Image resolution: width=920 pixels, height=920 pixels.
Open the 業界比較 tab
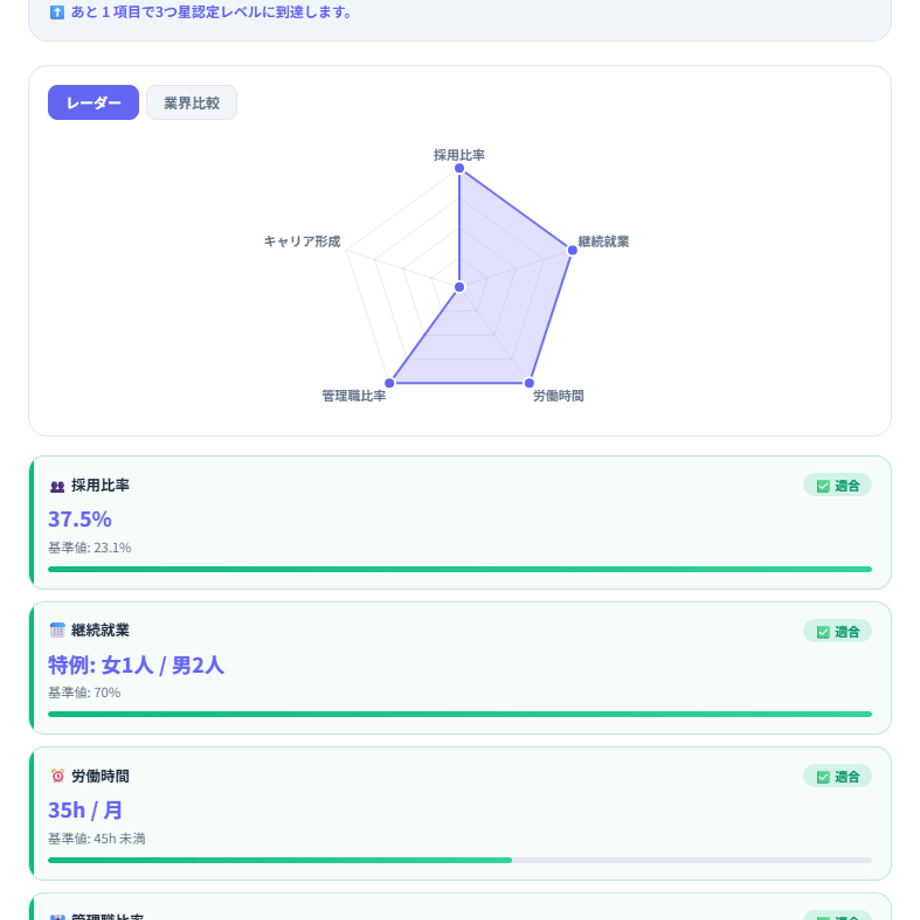(191, 103)
